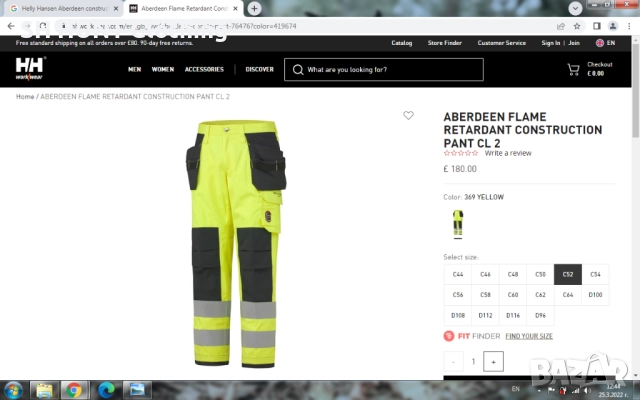The width and height of the screenshot is (640, 400).
Task: Open the picture viewer taskbar icon
Action: coord(137,390)
